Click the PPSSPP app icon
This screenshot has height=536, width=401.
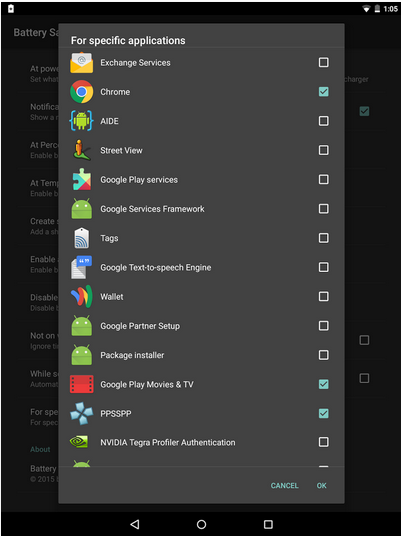(81, 413)
